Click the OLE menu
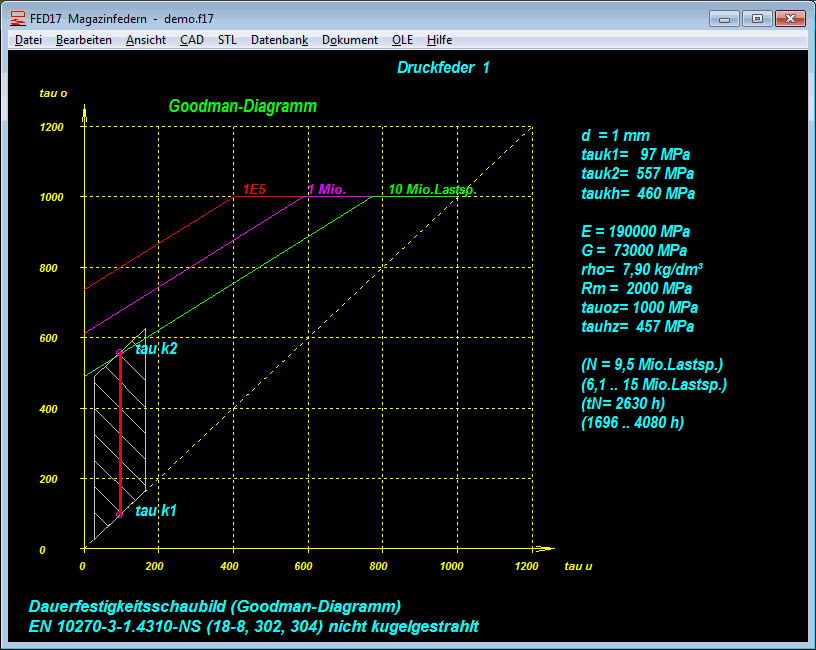The width and height of the screenshot is (816, 650). coord(402,40)
